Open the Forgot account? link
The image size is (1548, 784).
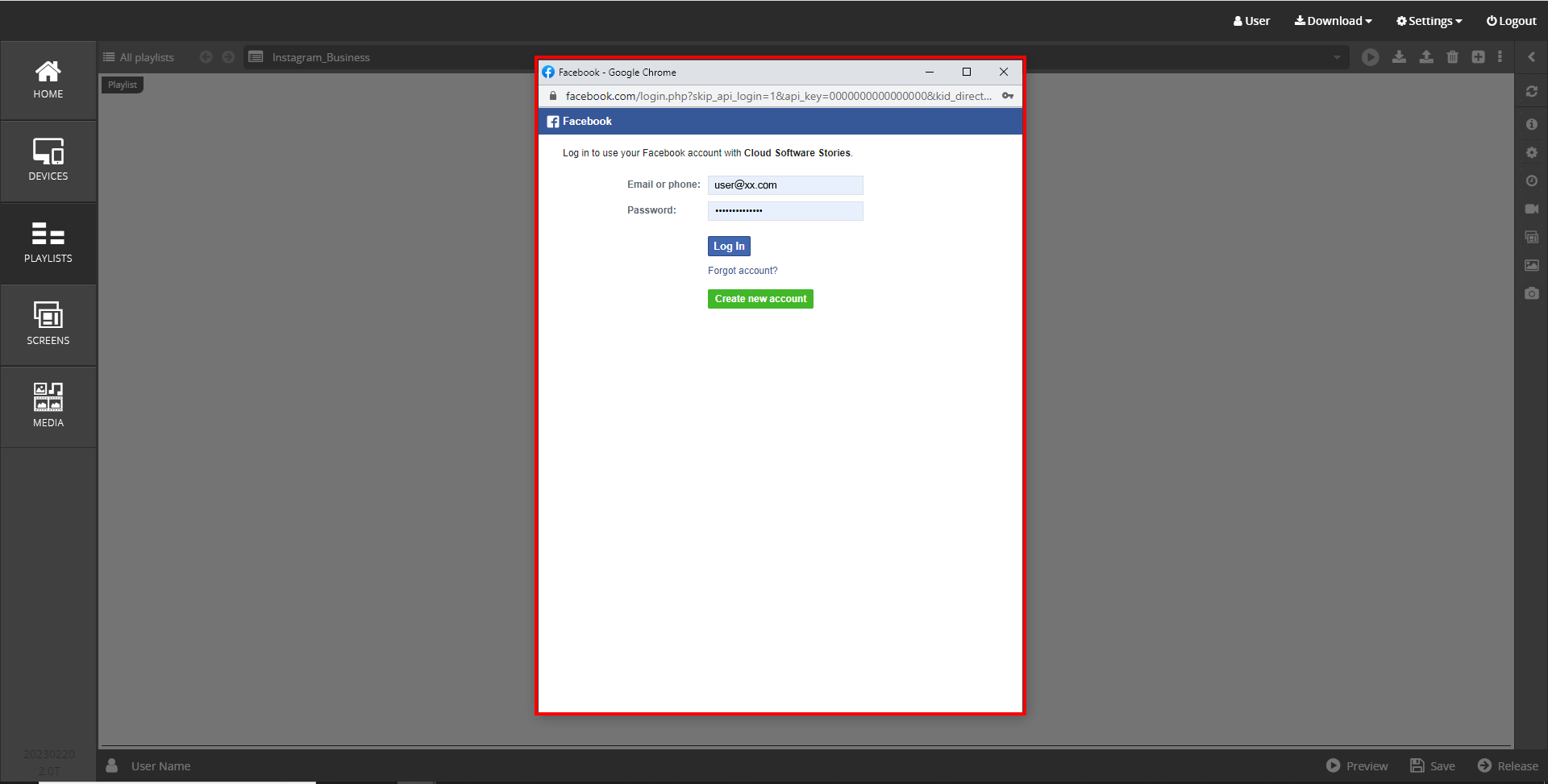click(x=743, y=271)
